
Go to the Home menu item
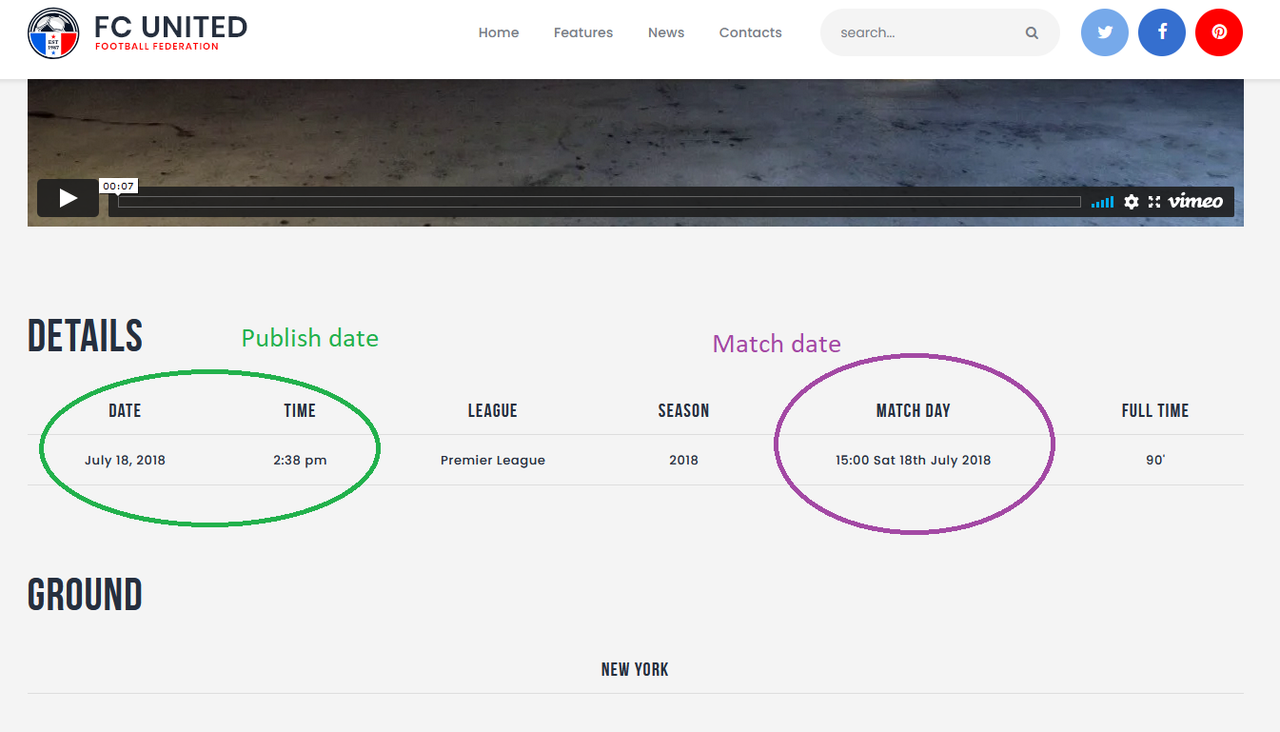[x=498, y=33]
